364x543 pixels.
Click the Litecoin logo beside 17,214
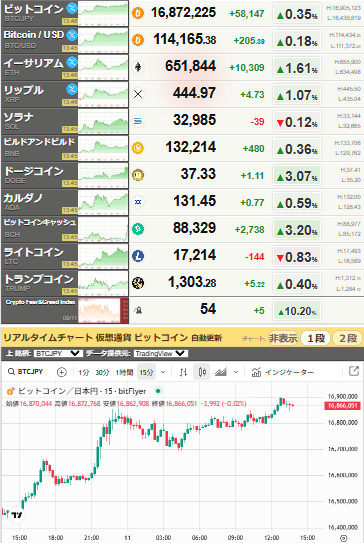138,256
